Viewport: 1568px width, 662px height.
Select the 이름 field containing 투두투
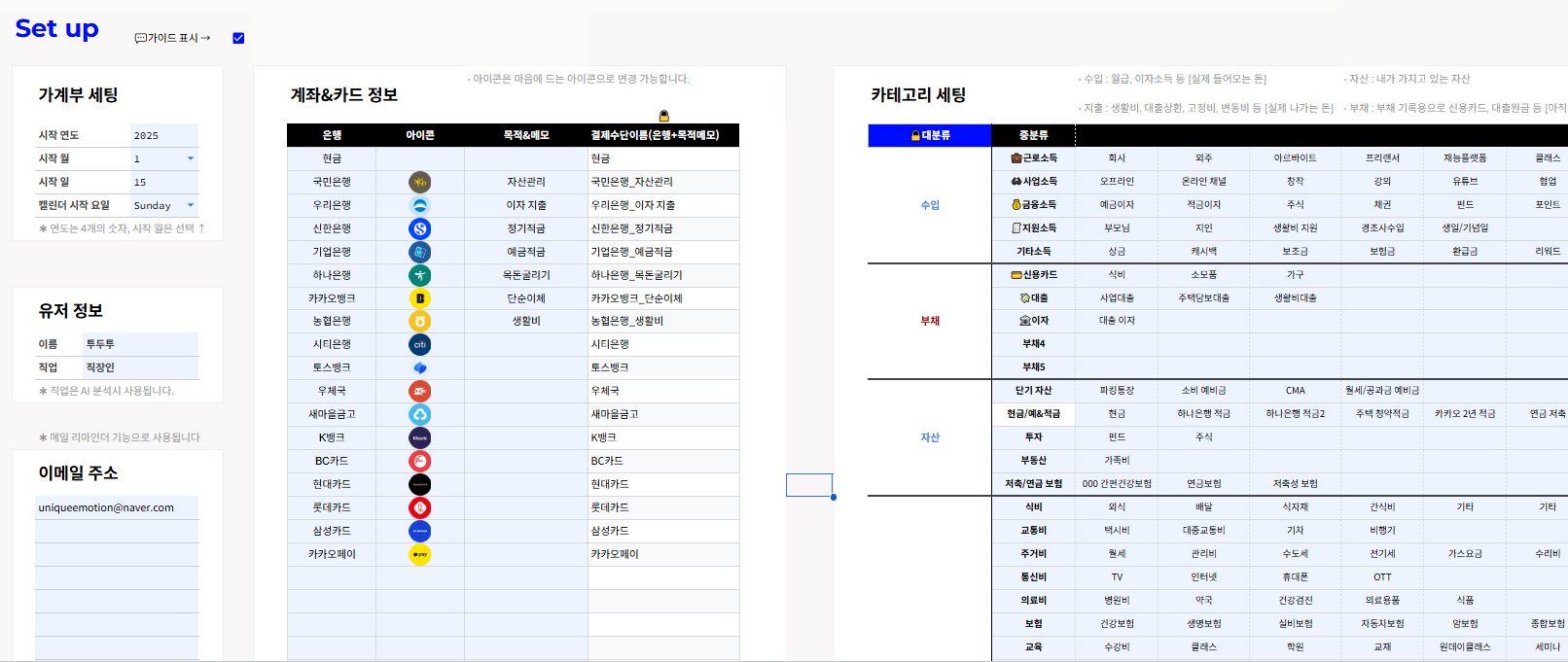coord(140,344)
